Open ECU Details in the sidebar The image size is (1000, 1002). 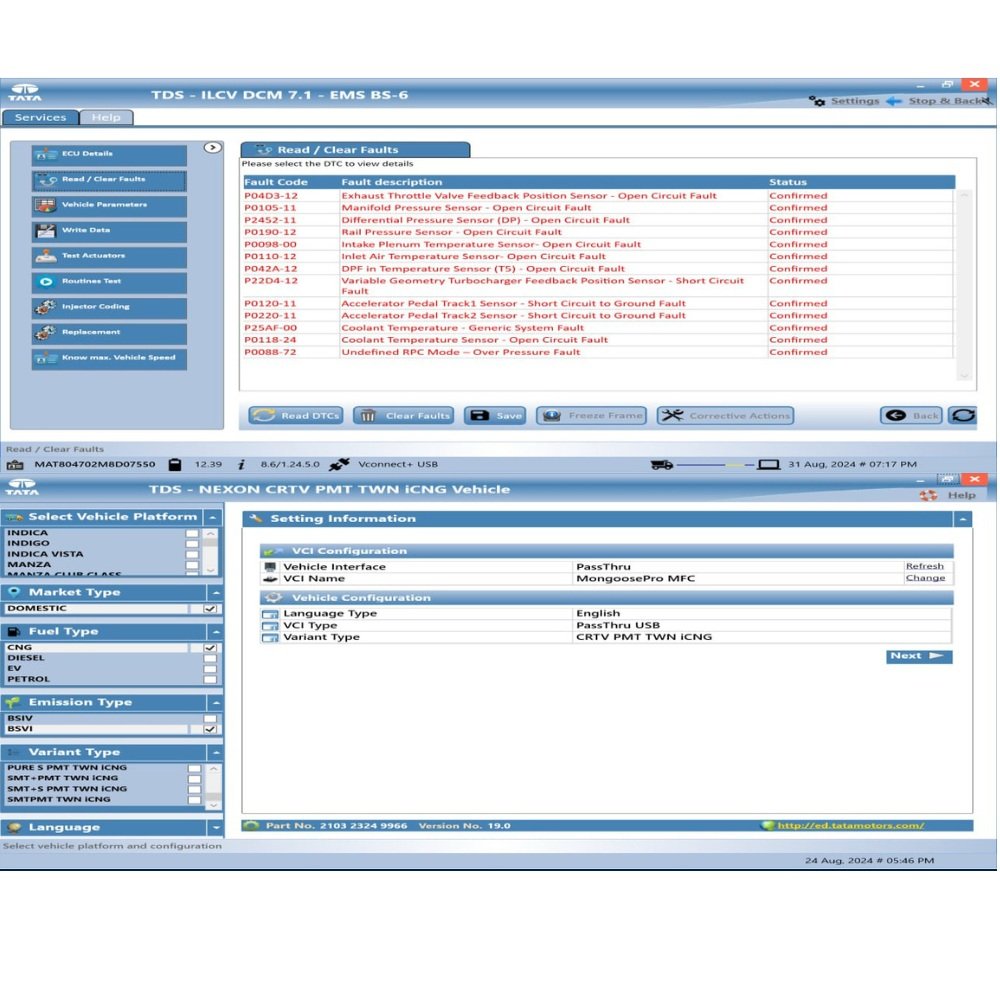[109, 155]
